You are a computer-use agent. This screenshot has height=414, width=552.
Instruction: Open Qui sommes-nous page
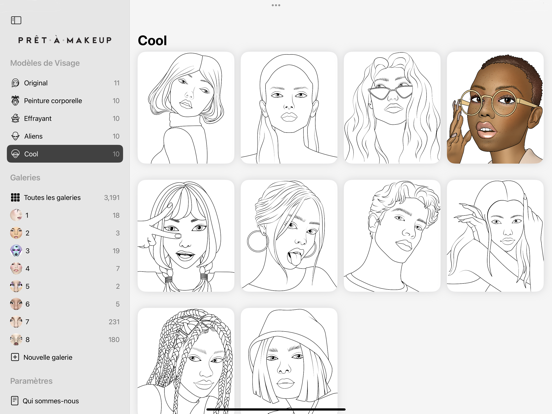pos(65,401)
